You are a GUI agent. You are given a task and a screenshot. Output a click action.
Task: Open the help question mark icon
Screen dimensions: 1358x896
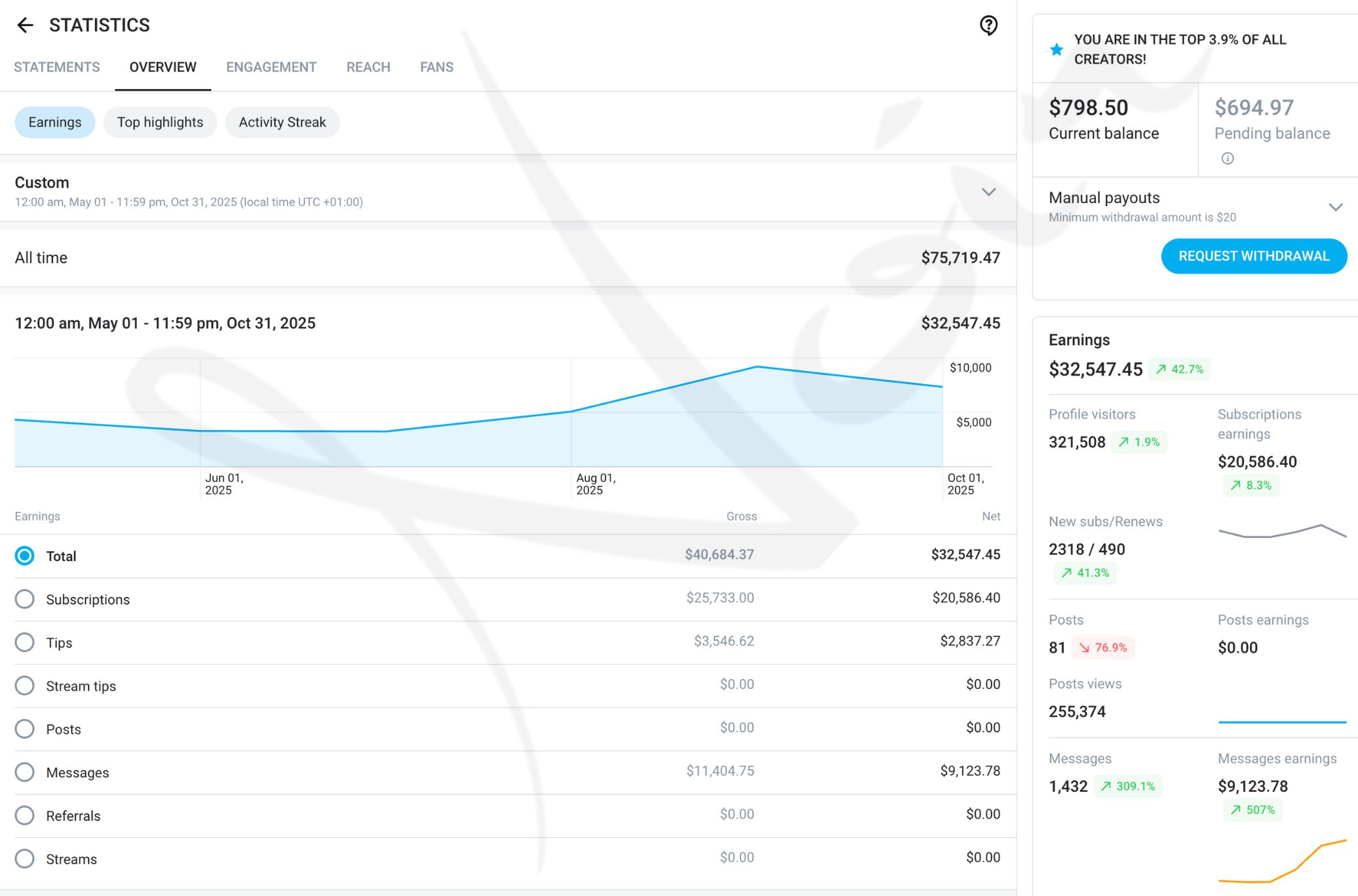coord(988,25)
